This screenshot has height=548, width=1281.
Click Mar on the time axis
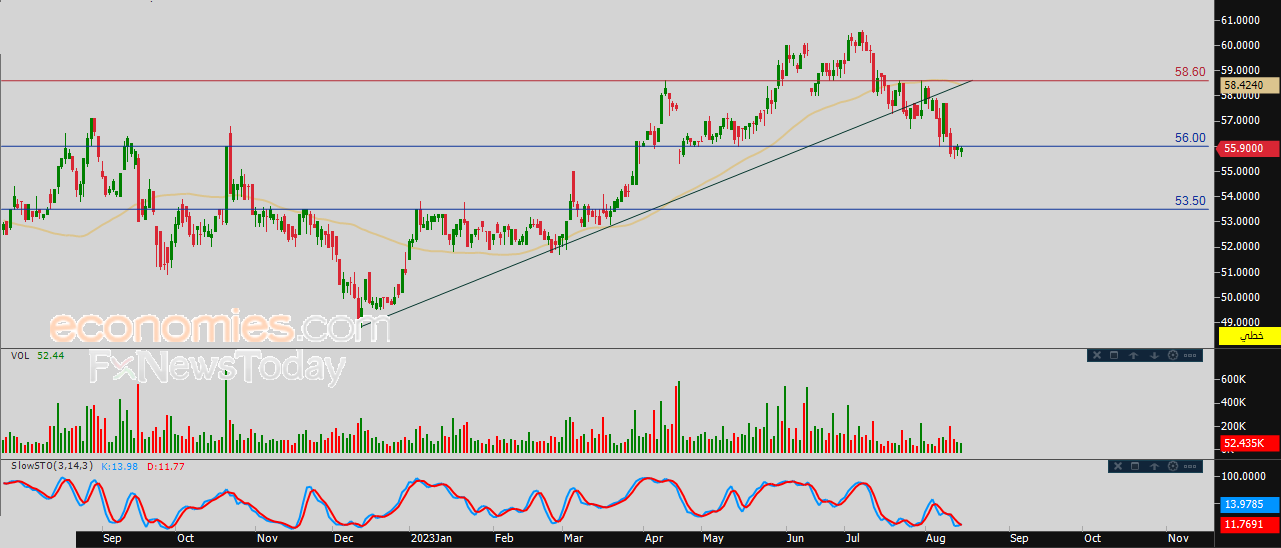575,538
